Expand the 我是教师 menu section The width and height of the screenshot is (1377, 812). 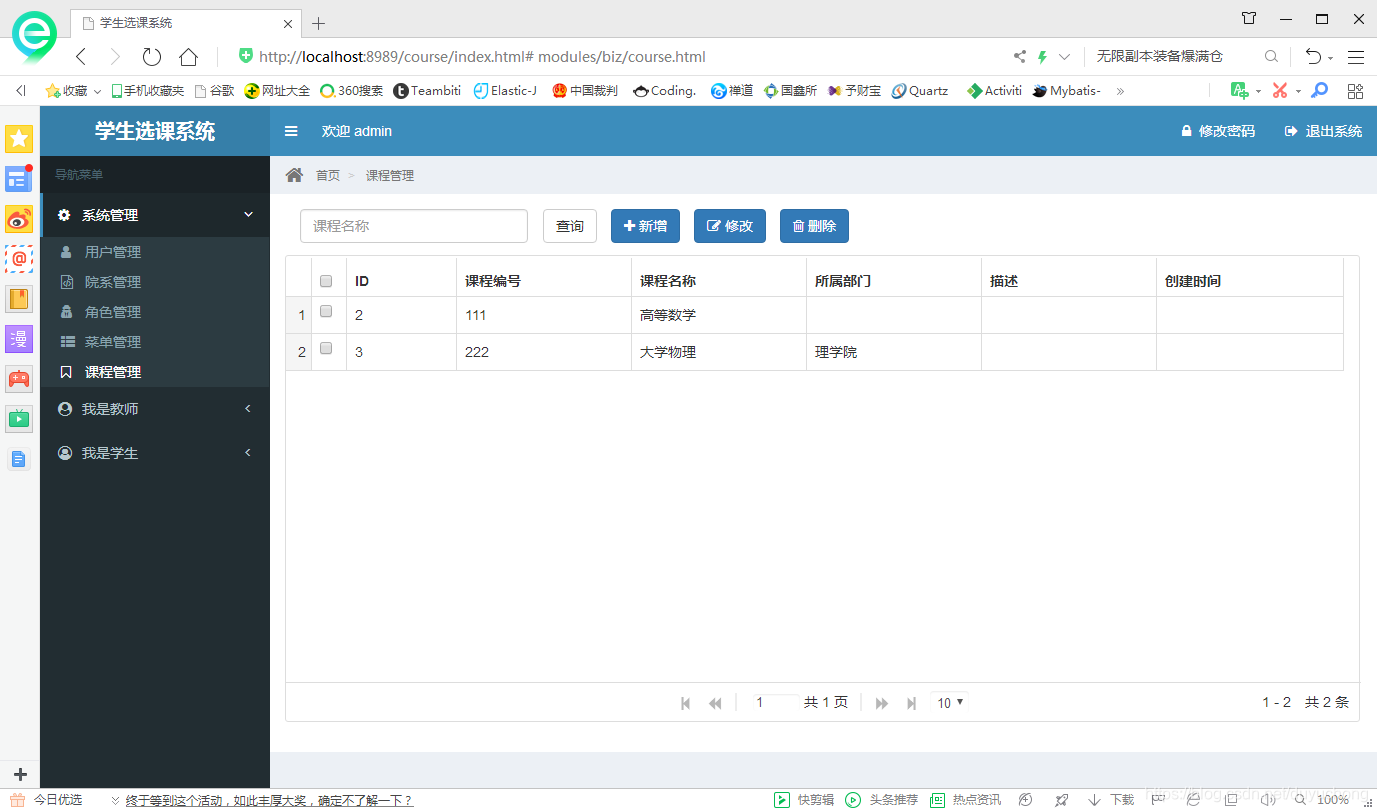[x=156, y=409]
